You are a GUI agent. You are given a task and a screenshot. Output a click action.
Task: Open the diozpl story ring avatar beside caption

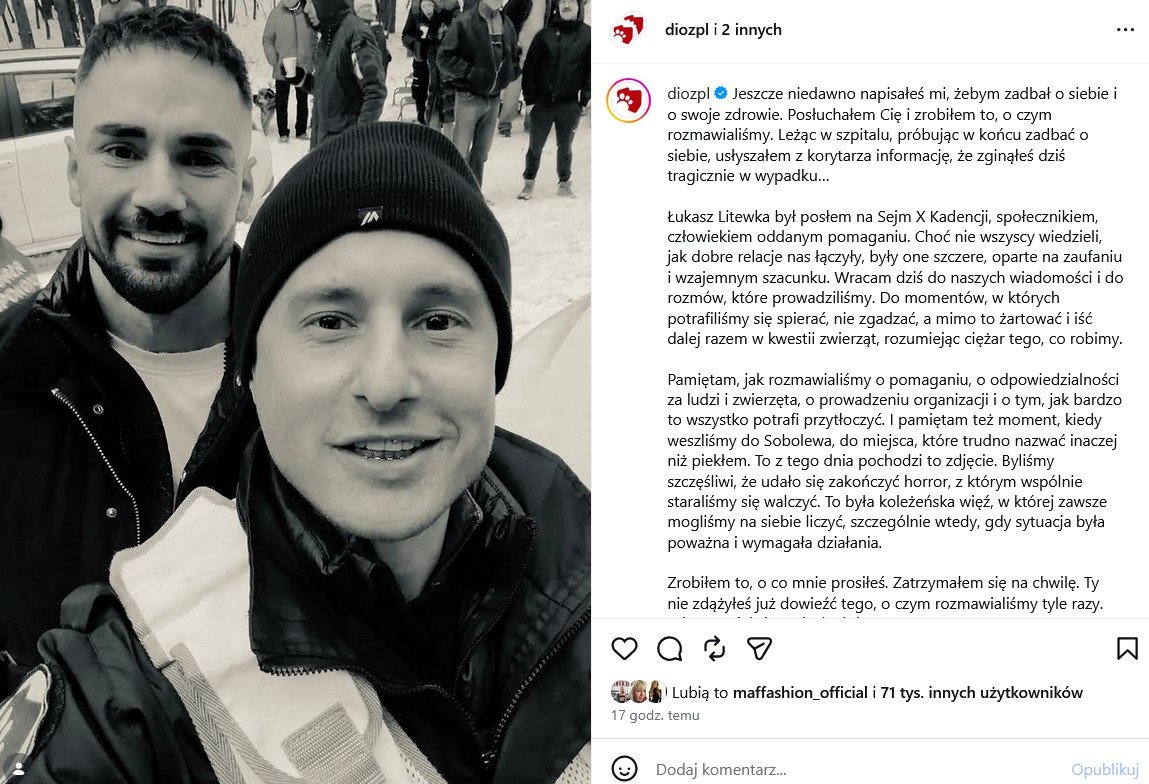[x=629, y=100]
